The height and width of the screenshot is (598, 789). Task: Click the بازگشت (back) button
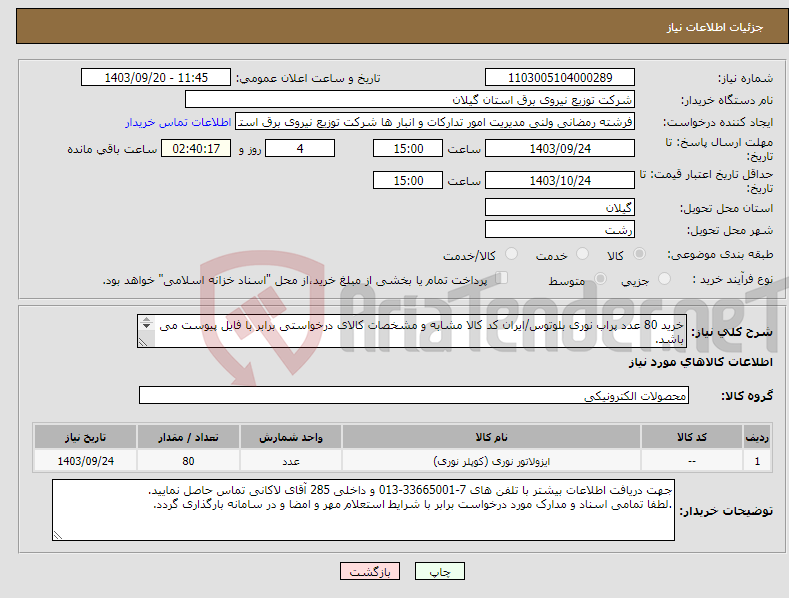point(370,571)
